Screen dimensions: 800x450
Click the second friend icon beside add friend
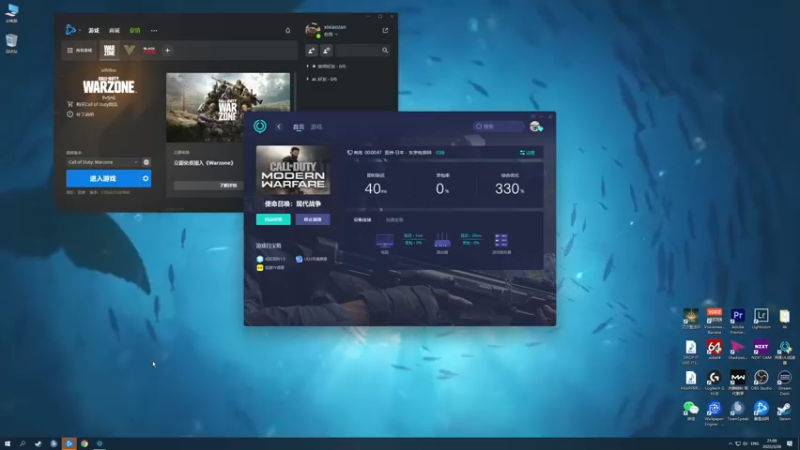coord(327,50)
